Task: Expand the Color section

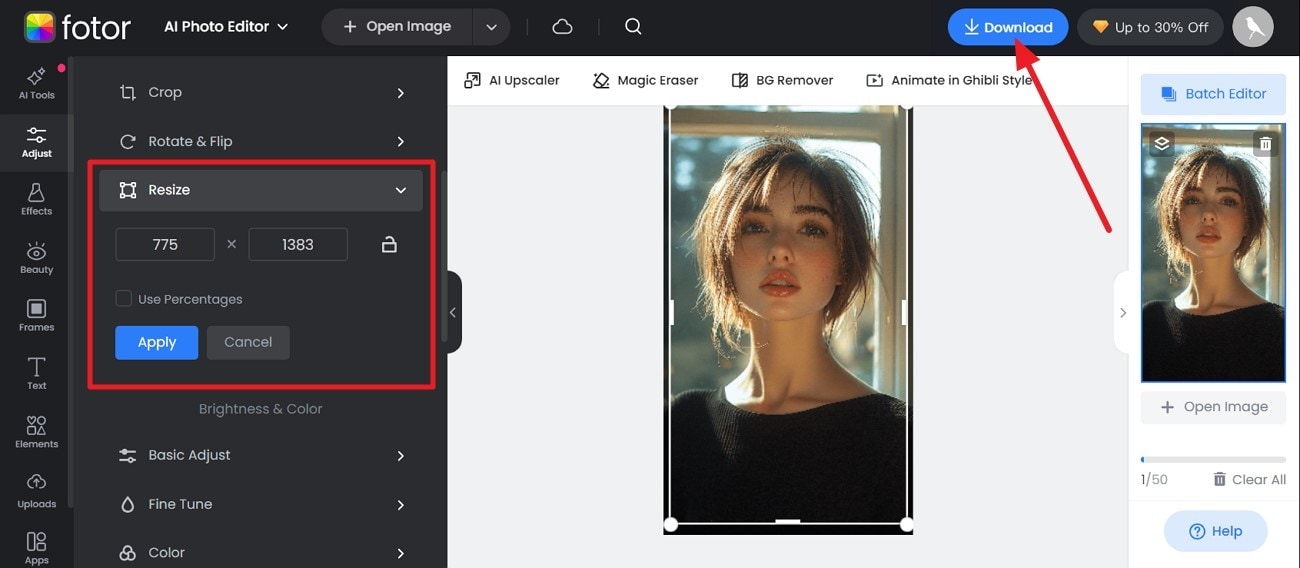Action: pos(261,552)
